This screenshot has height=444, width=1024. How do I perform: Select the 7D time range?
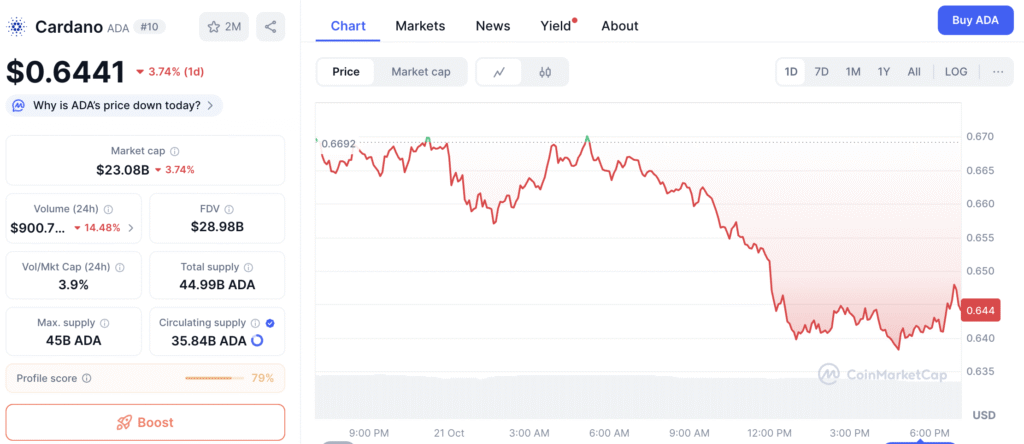821,72
